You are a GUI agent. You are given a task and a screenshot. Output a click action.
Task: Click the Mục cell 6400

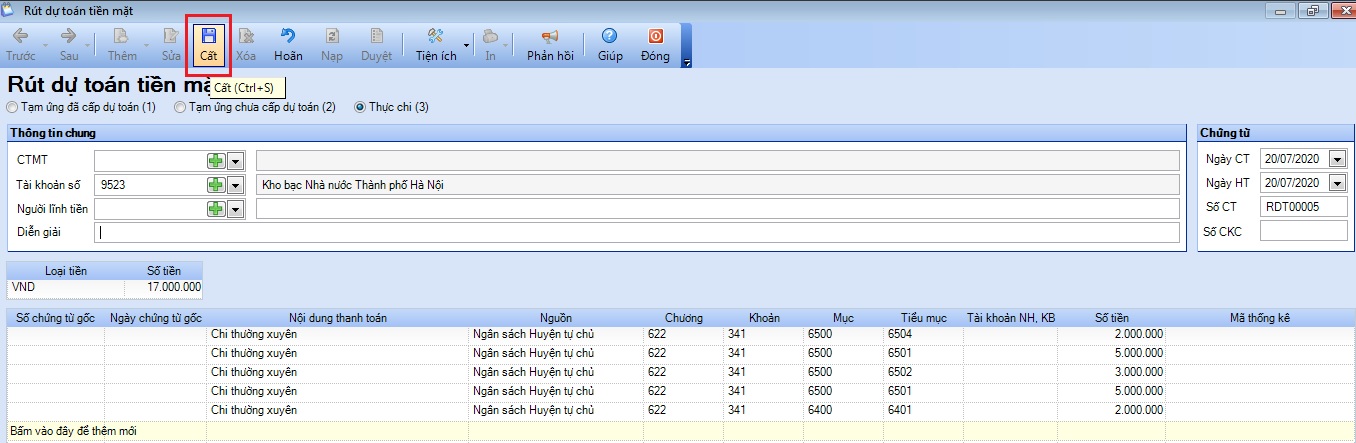tap(843, 410)
